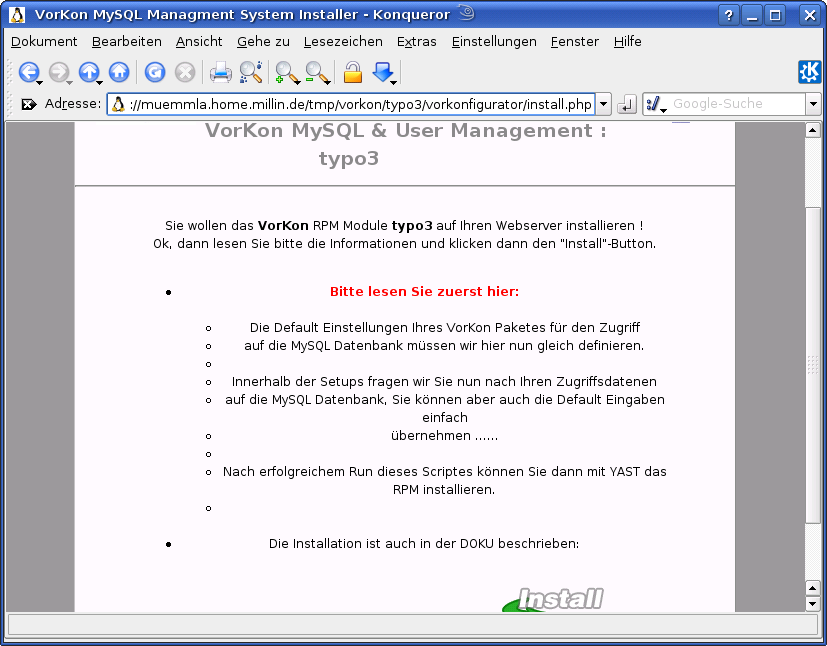Click the Forward navigation arrow icon

pyautogui.click(x=59, y=72)
